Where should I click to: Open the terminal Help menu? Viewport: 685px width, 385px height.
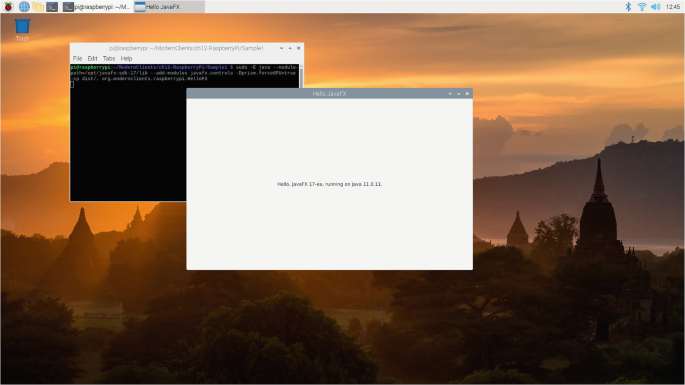tap(126, 58)
